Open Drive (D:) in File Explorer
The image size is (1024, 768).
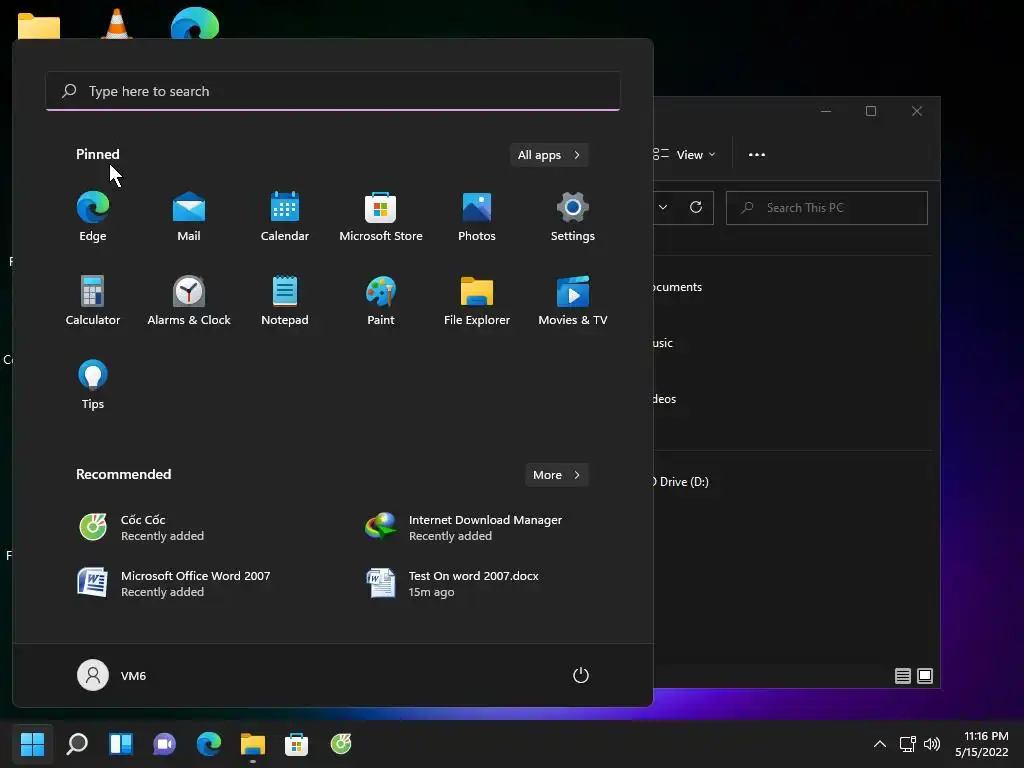(x=680, y=482)
